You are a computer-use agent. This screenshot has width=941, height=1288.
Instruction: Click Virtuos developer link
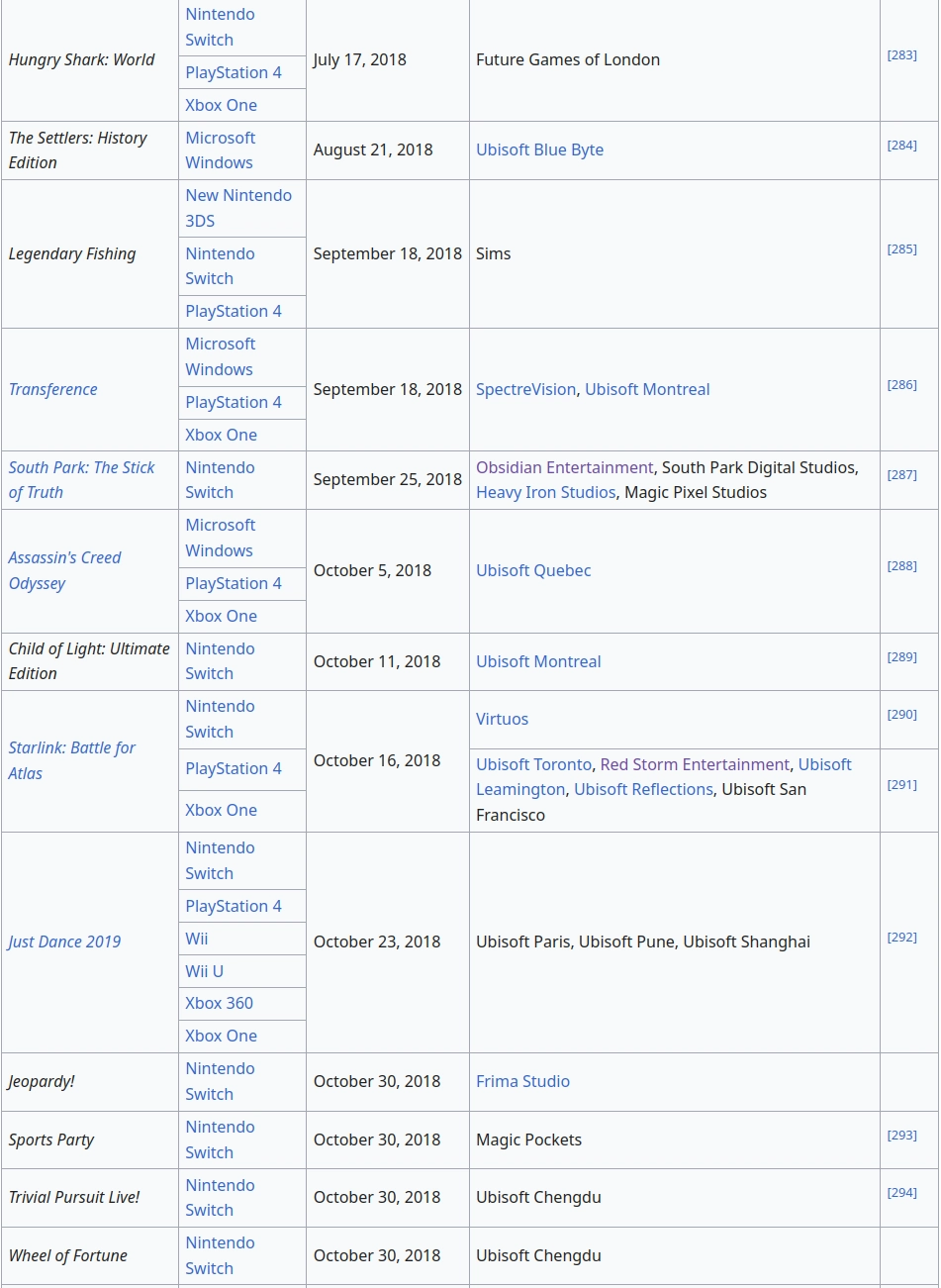(x=502, y=719)
